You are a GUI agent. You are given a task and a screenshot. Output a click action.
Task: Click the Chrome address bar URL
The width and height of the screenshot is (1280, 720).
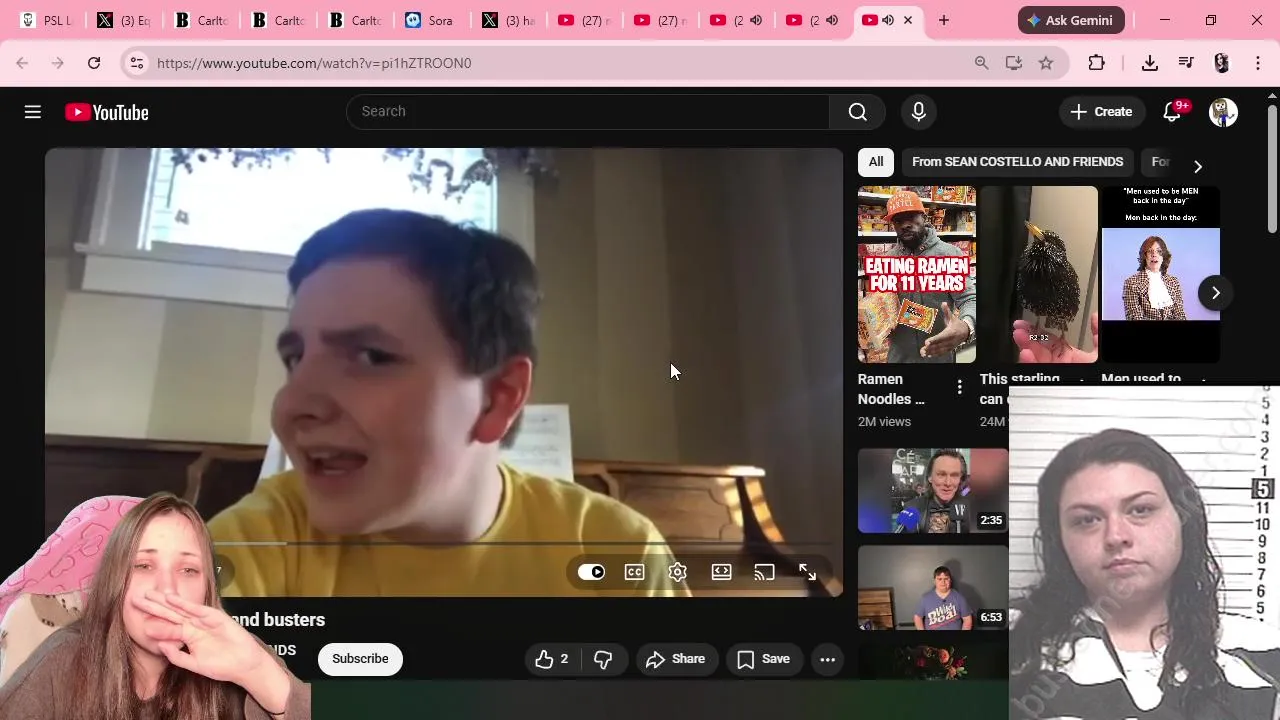coord(314,63)
